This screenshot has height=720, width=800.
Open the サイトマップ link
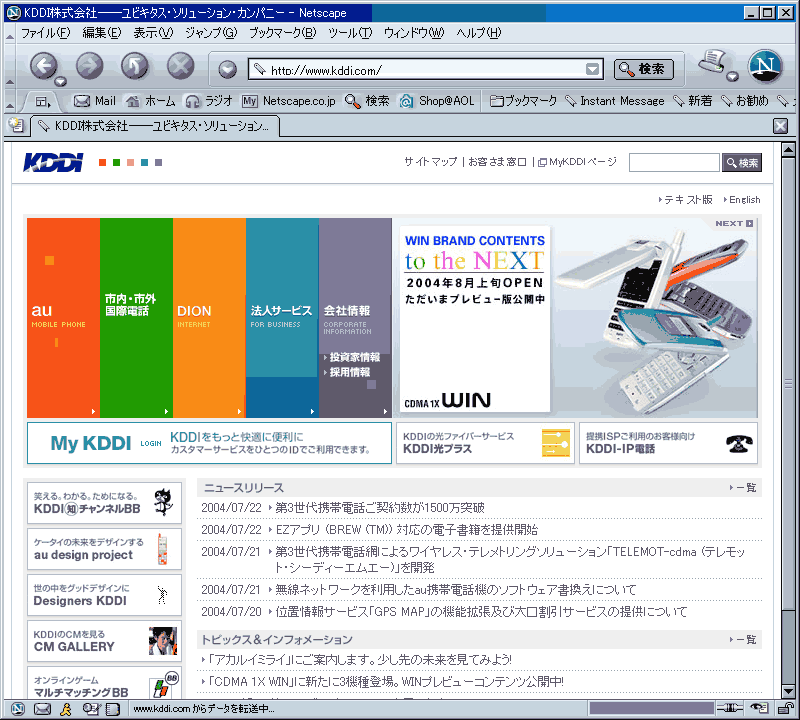[x=431, y=162]
